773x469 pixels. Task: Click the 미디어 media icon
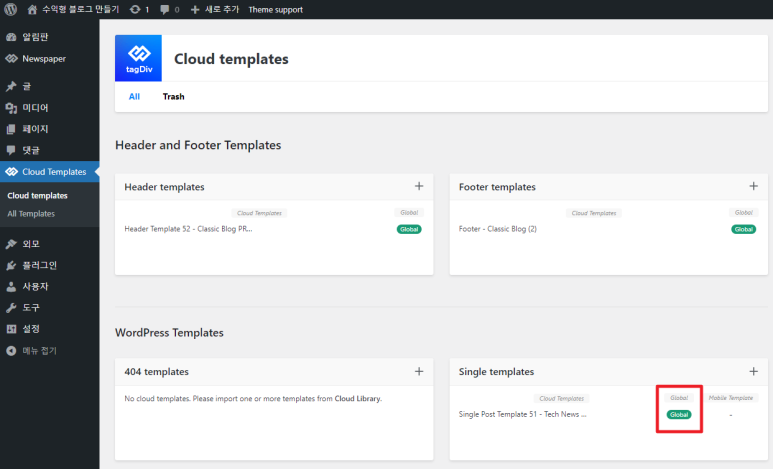11,108
